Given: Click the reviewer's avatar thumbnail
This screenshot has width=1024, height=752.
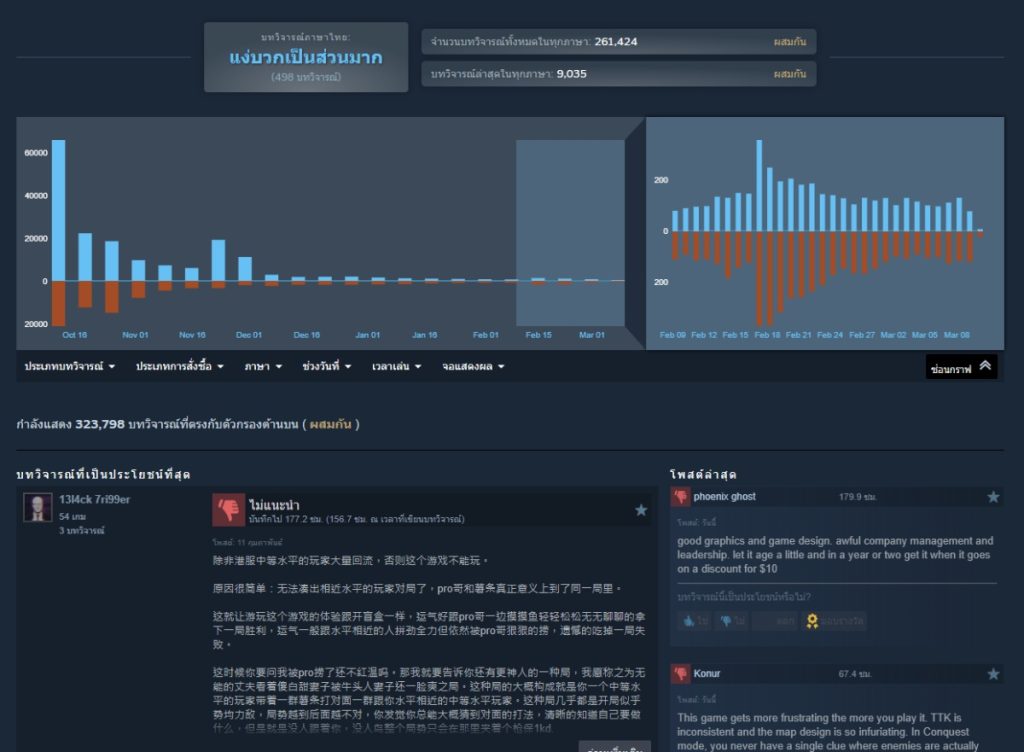Looking at the screenshot, I should [38, 507].
